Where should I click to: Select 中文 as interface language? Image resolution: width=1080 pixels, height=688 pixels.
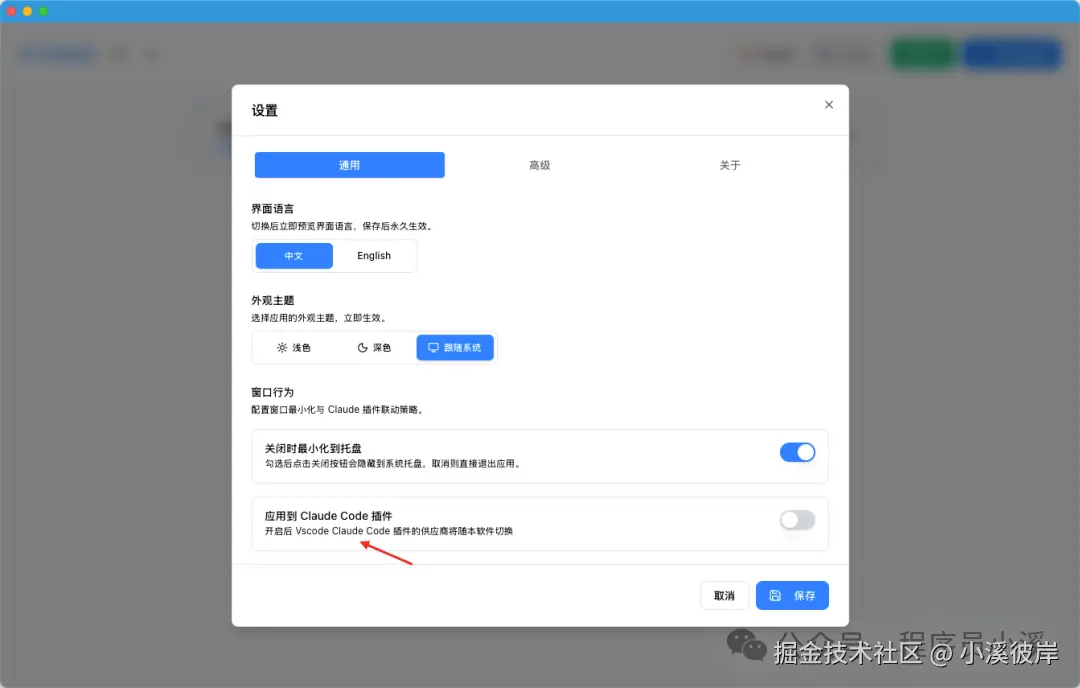(293, 255)
